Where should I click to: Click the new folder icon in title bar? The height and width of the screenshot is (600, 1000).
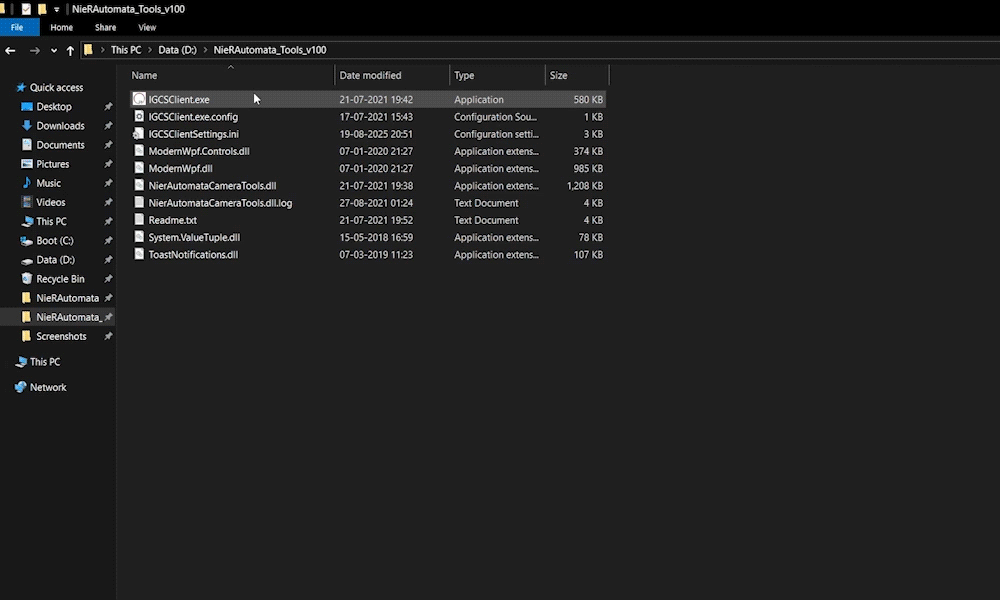pos(41,9)
